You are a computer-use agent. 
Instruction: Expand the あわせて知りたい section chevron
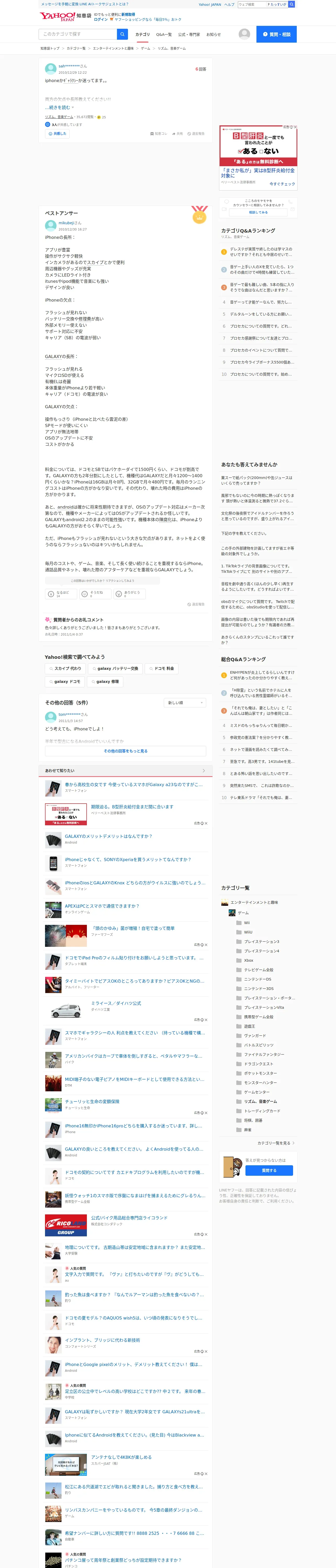(204, 771)
